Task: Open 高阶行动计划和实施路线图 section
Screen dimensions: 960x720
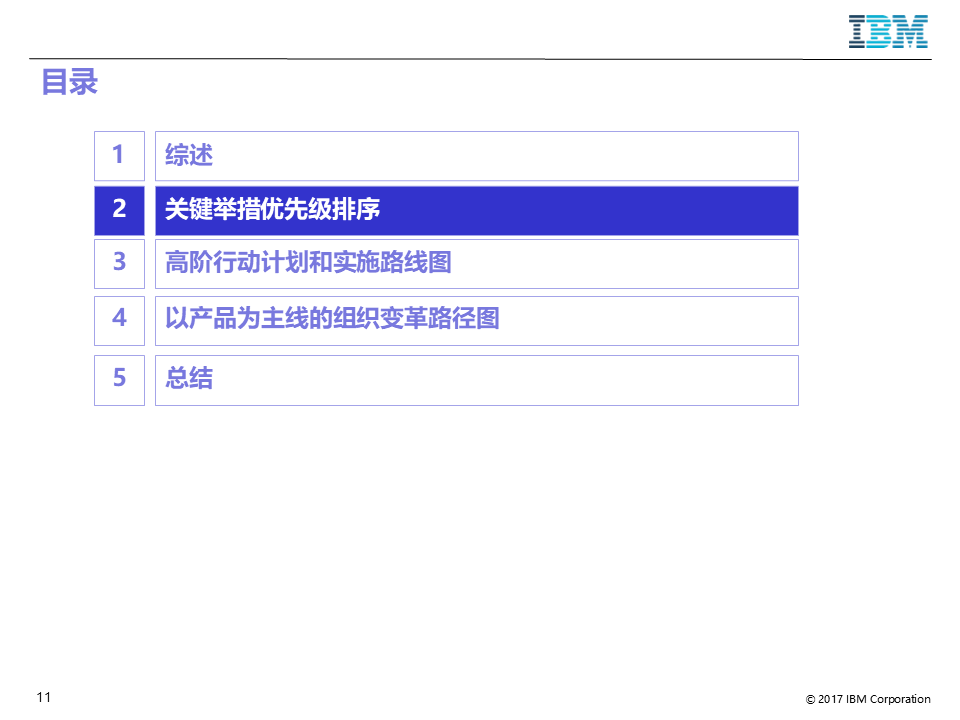Action: (308, 263)
